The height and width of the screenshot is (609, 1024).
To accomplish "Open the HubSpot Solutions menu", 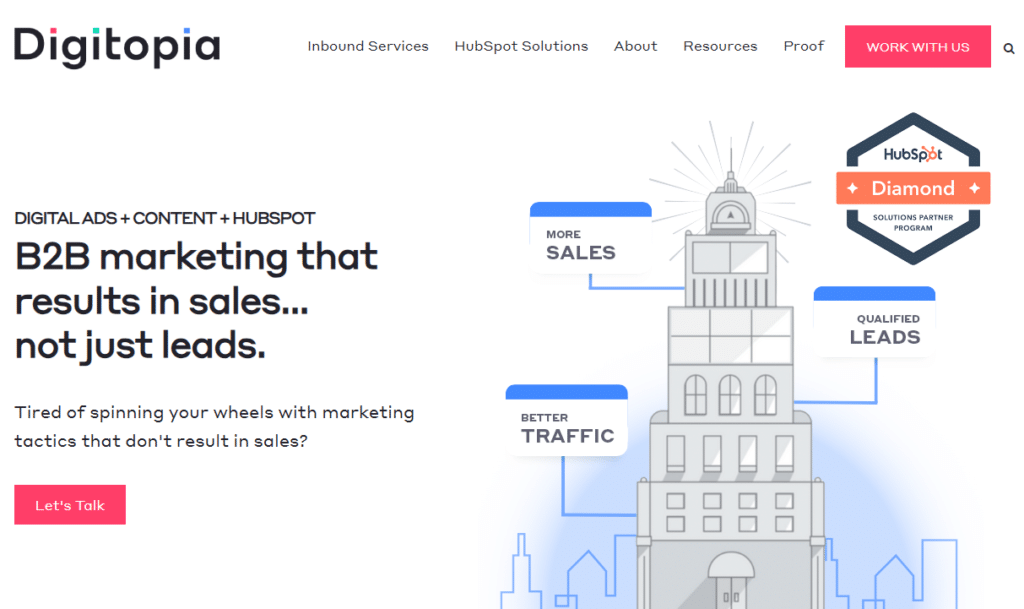I will 521,46.
